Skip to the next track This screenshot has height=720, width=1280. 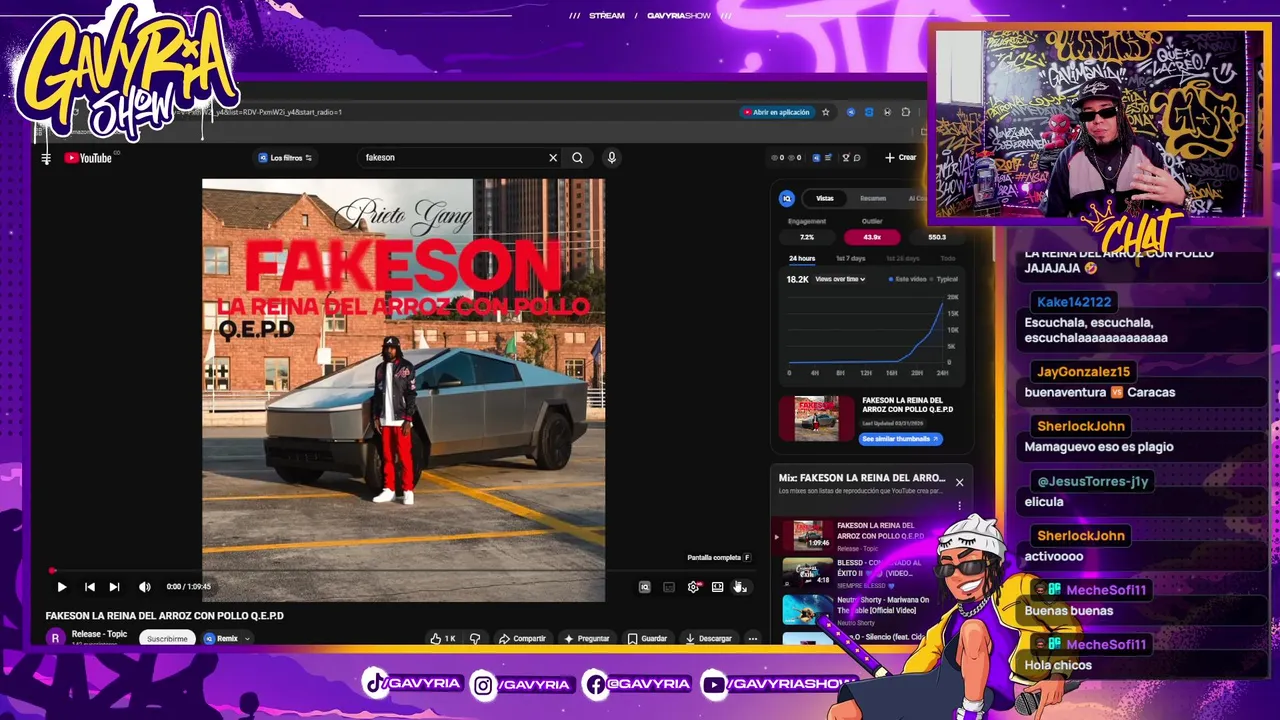(x=114, y=587)
